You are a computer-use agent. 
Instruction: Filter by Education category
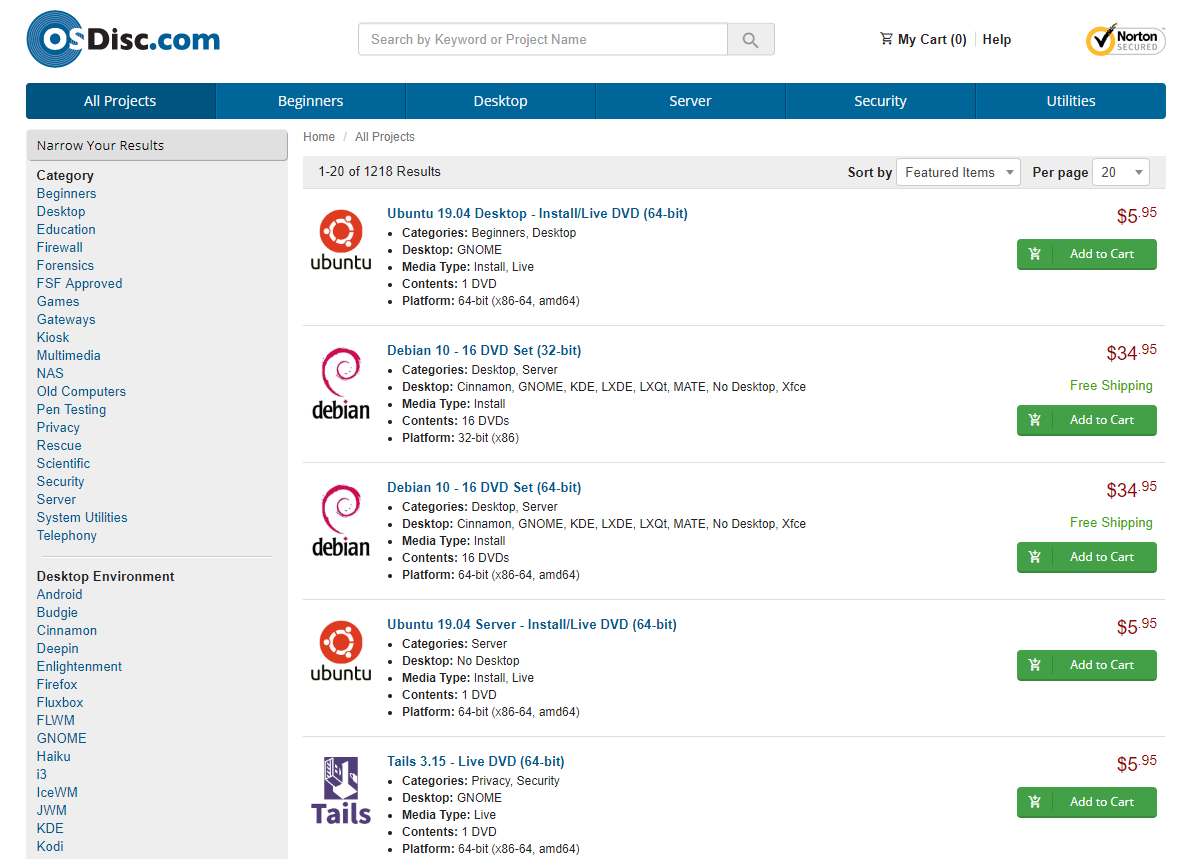tap(66, 230)
